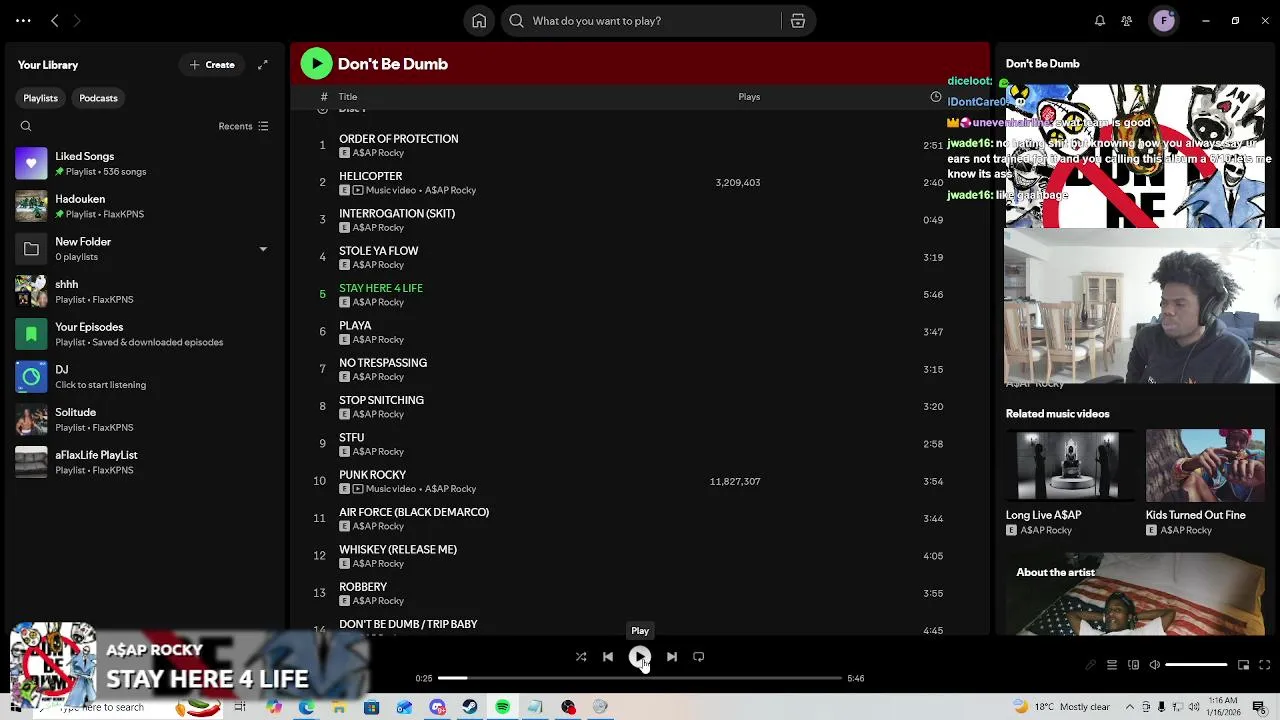Open the Windows Start menu
The height and width of the screenshot is (720, 1280).
(17, 708)
